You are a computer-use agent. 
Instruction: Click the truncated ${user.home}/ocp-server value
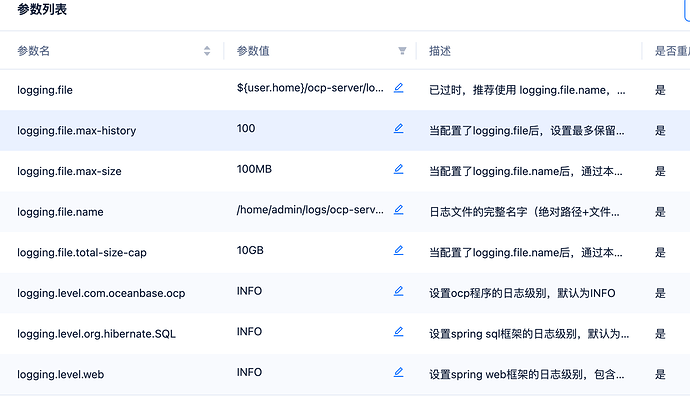[310, 88]
